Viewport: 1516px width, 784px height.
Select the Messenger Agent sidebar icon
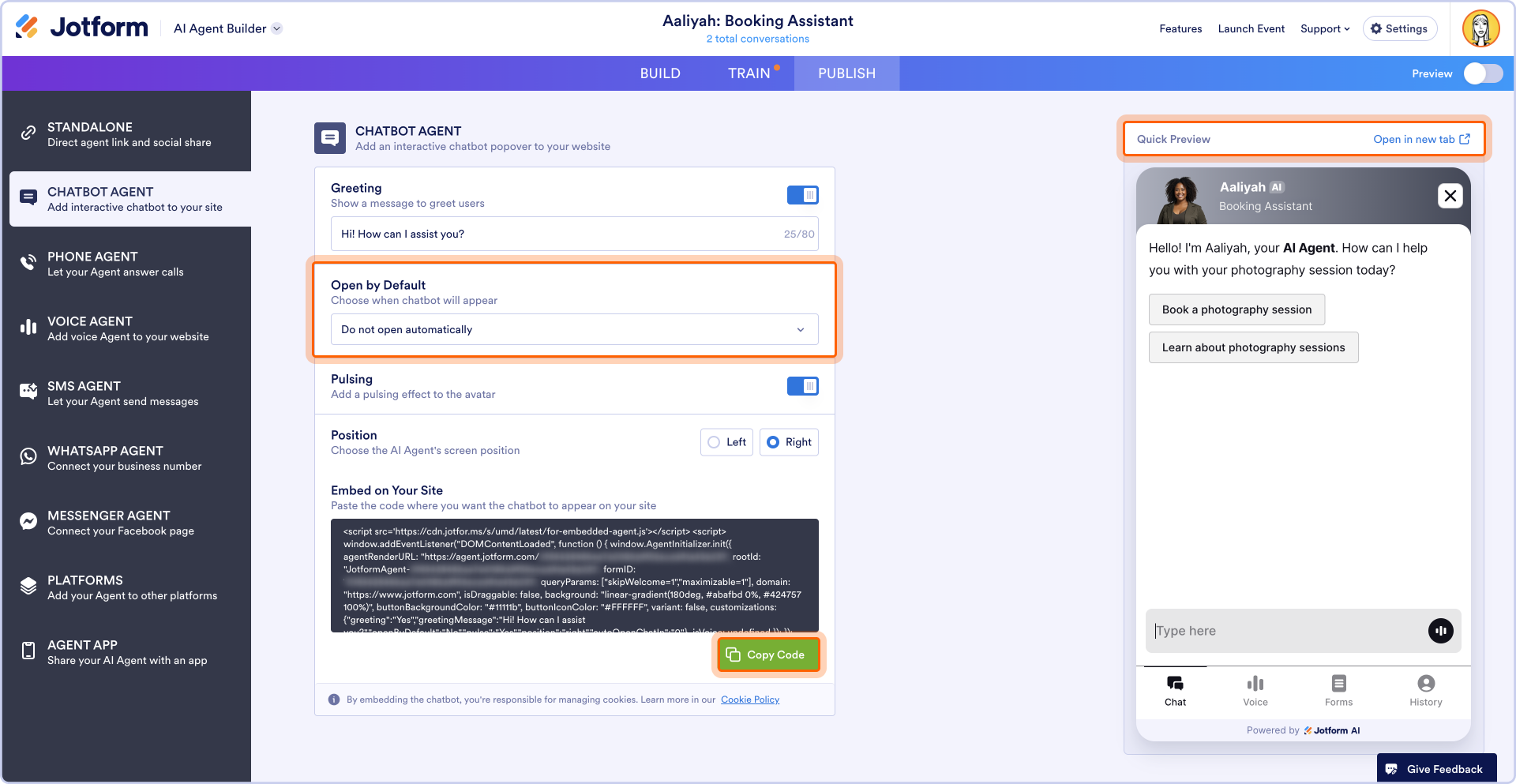coord(28,522)
